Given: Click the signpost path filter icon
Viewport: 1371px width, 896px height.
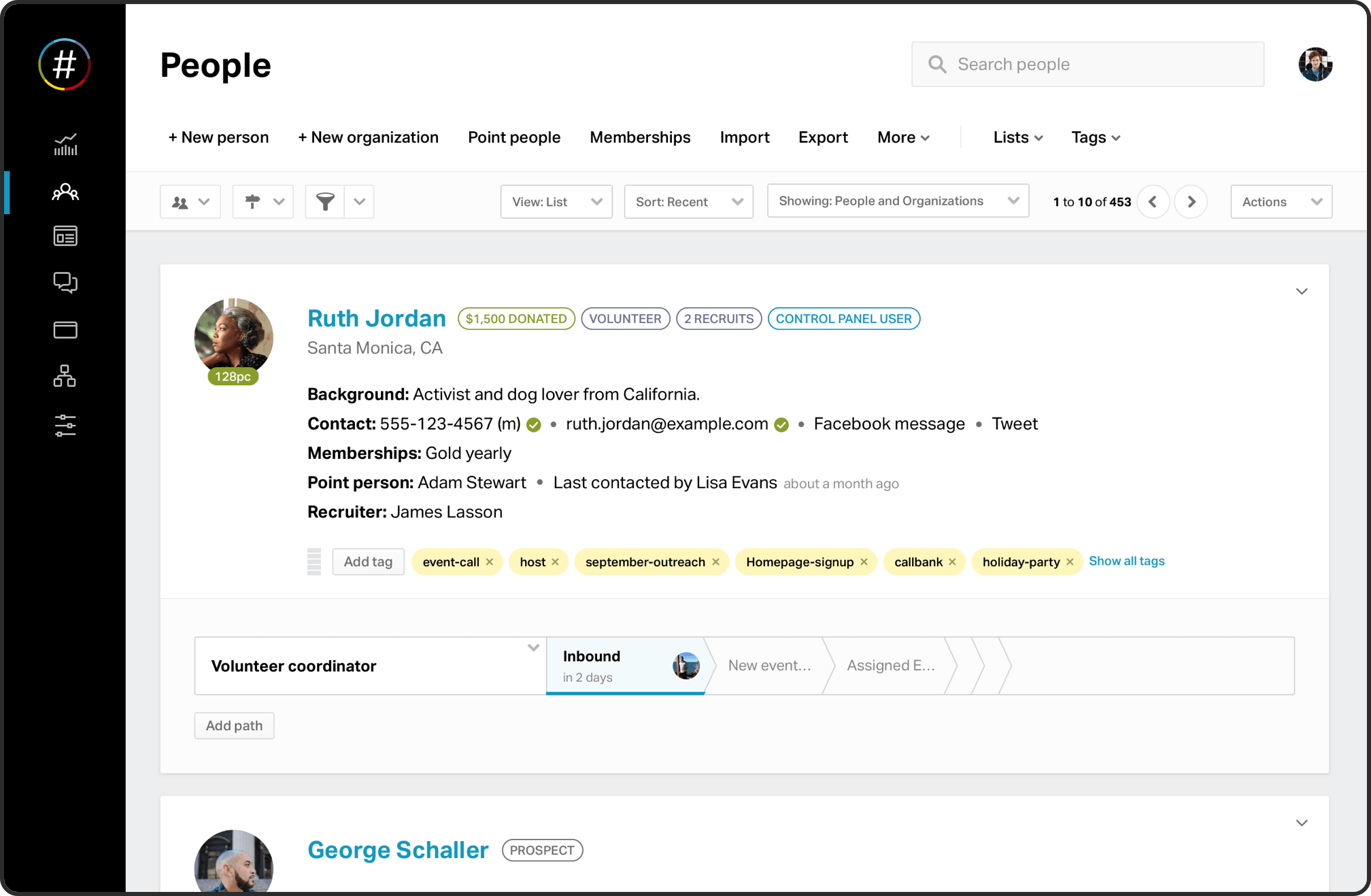Looking at the screenshot, I should point(252,202).
